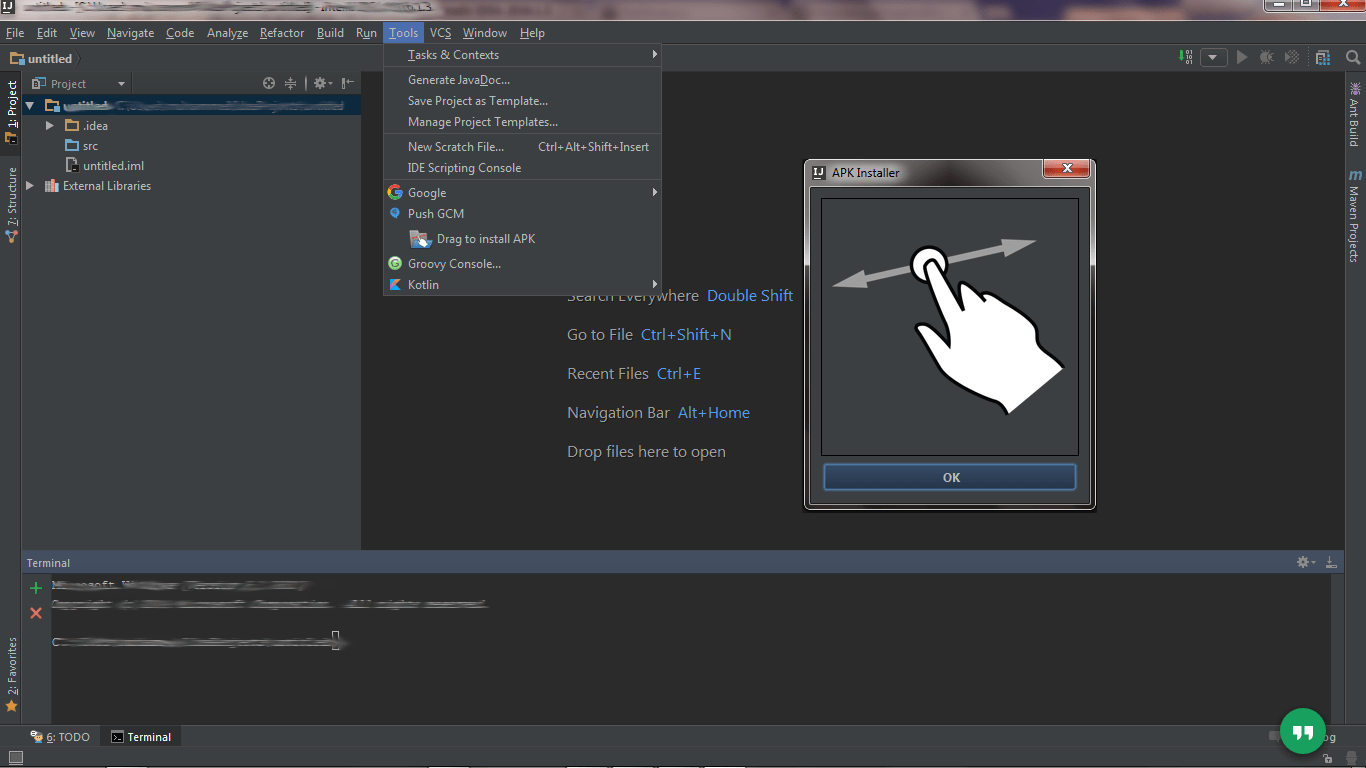Open the Build menu
The image size is (1366, 768).
(331, 33)
